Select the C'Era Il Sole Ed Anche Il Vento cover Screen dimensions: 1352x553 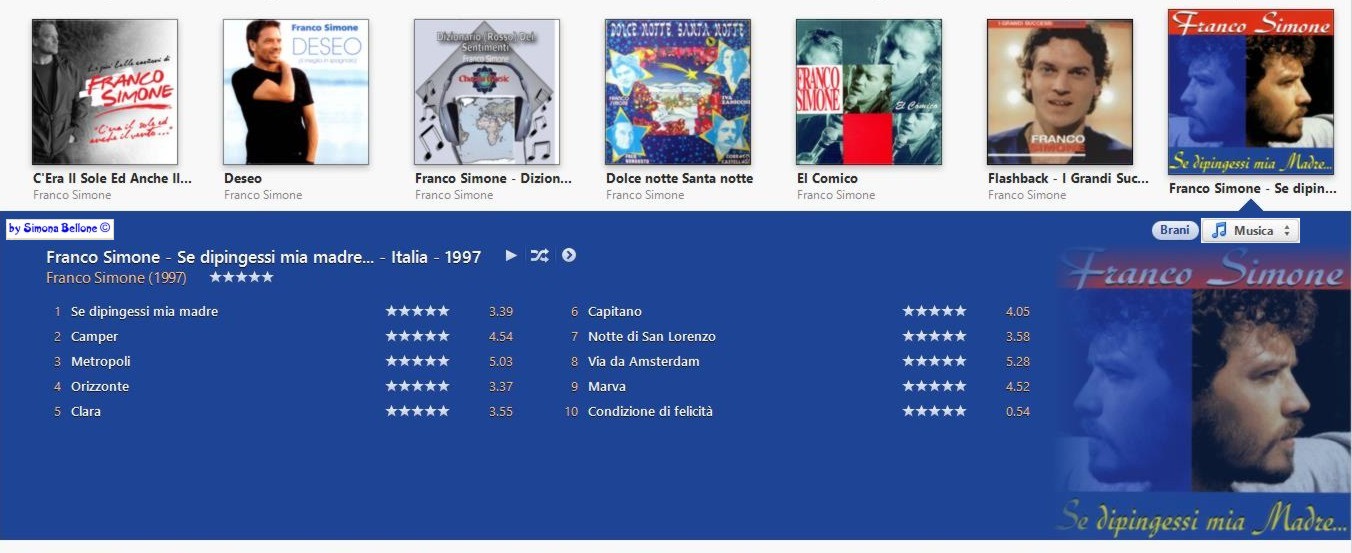[x=105, y=92]
